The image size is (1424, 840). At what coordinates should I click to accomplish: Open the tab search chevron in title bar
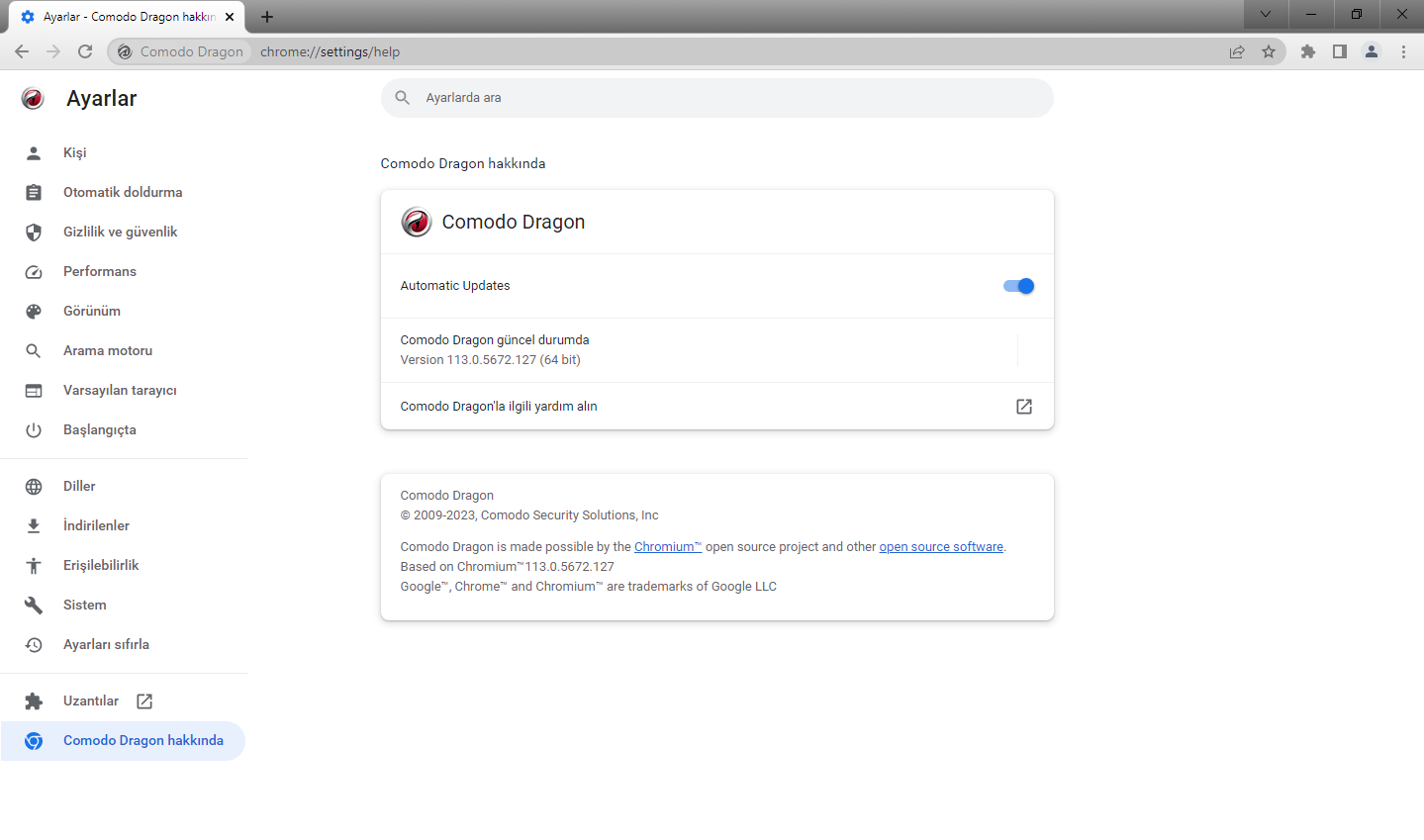(x=1266, y=14)
